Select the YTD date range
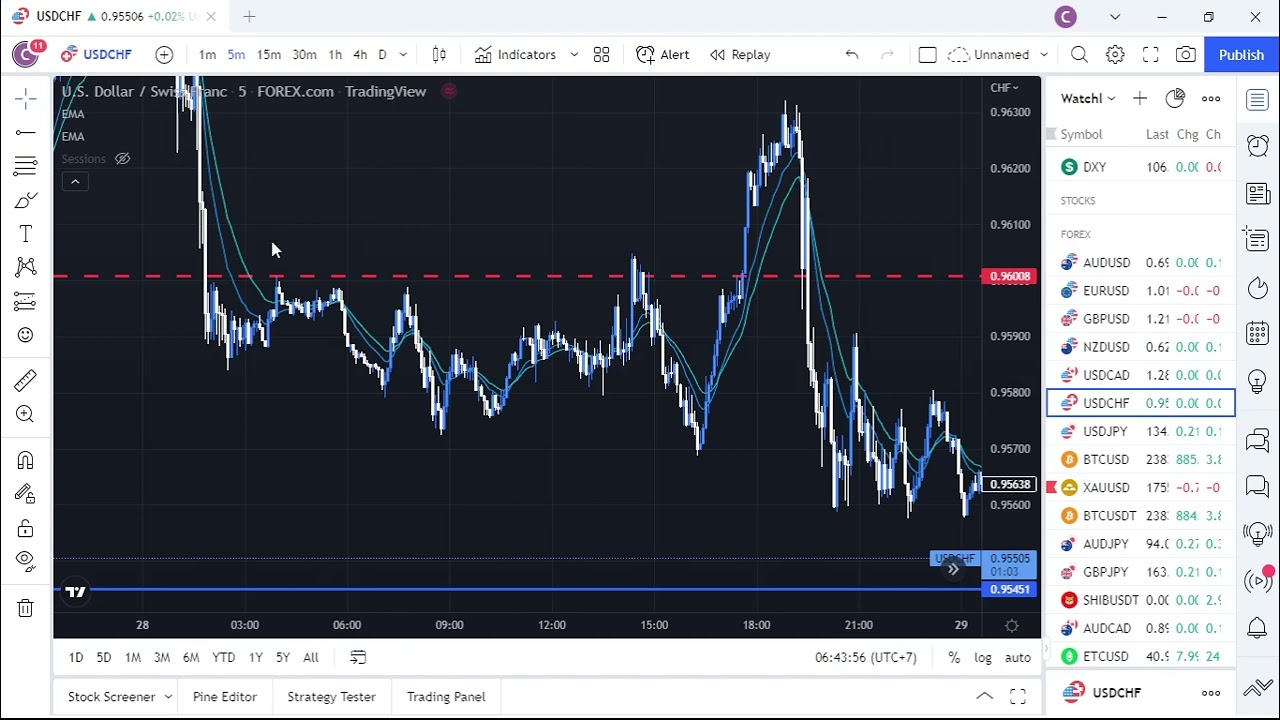Screen dimensions: 1280x720 click(x=223, y=657)
